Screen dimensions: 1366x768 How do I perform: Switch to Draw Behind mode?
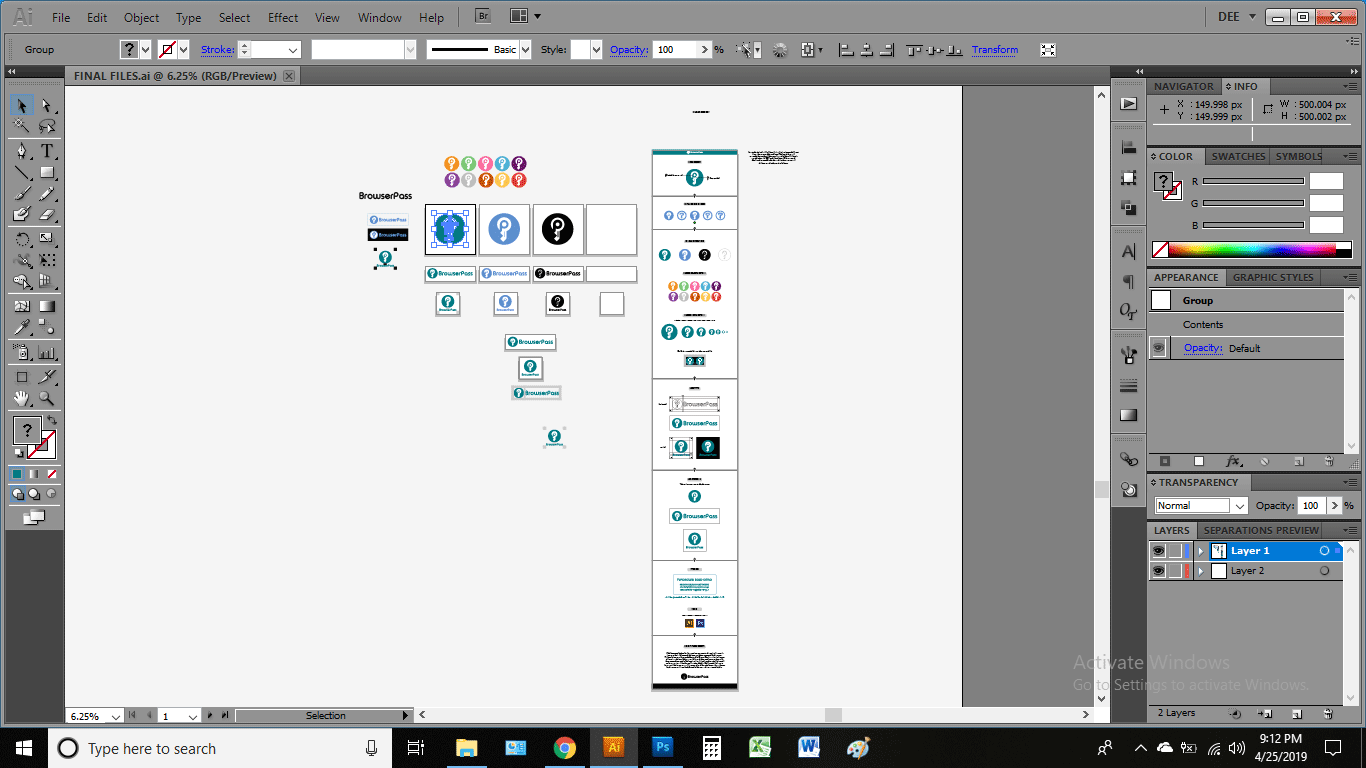tap(34, 494)
